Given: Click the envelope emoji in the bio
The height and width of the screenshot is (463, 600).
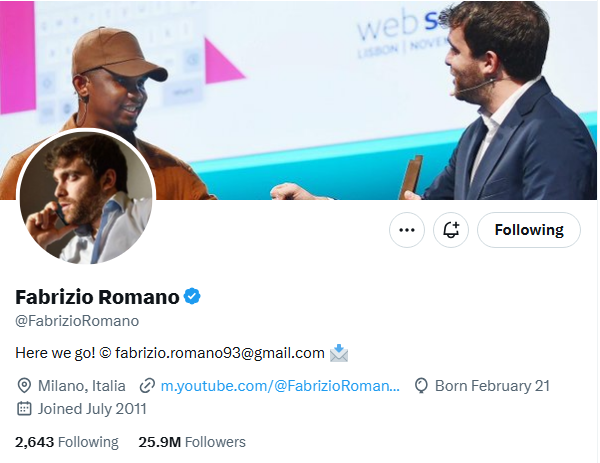Looking at the screenshot, I should 339,353.
